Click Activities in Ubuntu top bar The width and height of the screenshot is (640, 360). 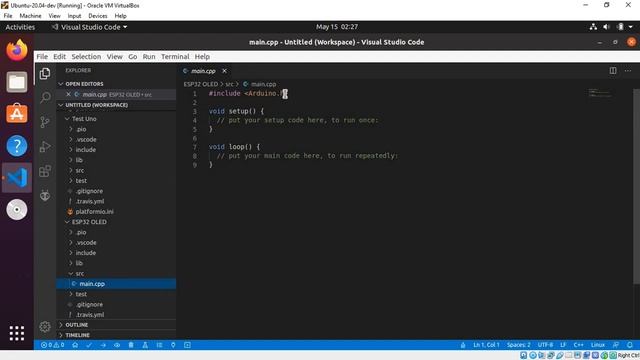[20, 27]
